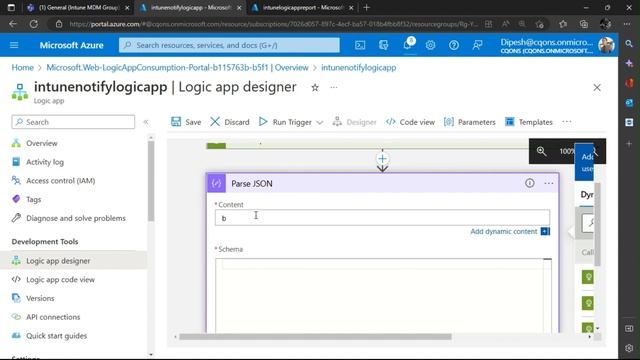Viewport: 640px width, 360px height.
Task: Open the directories and subscriptions filter icon
Action: pyautogui.click(x=383, y=45)
